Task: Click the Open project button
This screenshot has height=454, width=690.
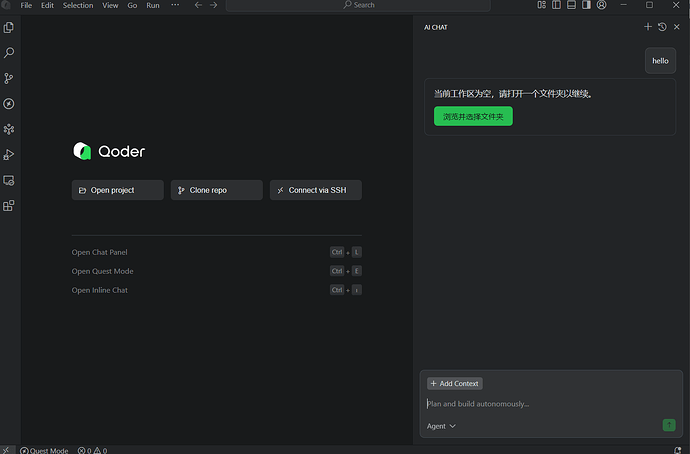Action: [x=118, y=190]
